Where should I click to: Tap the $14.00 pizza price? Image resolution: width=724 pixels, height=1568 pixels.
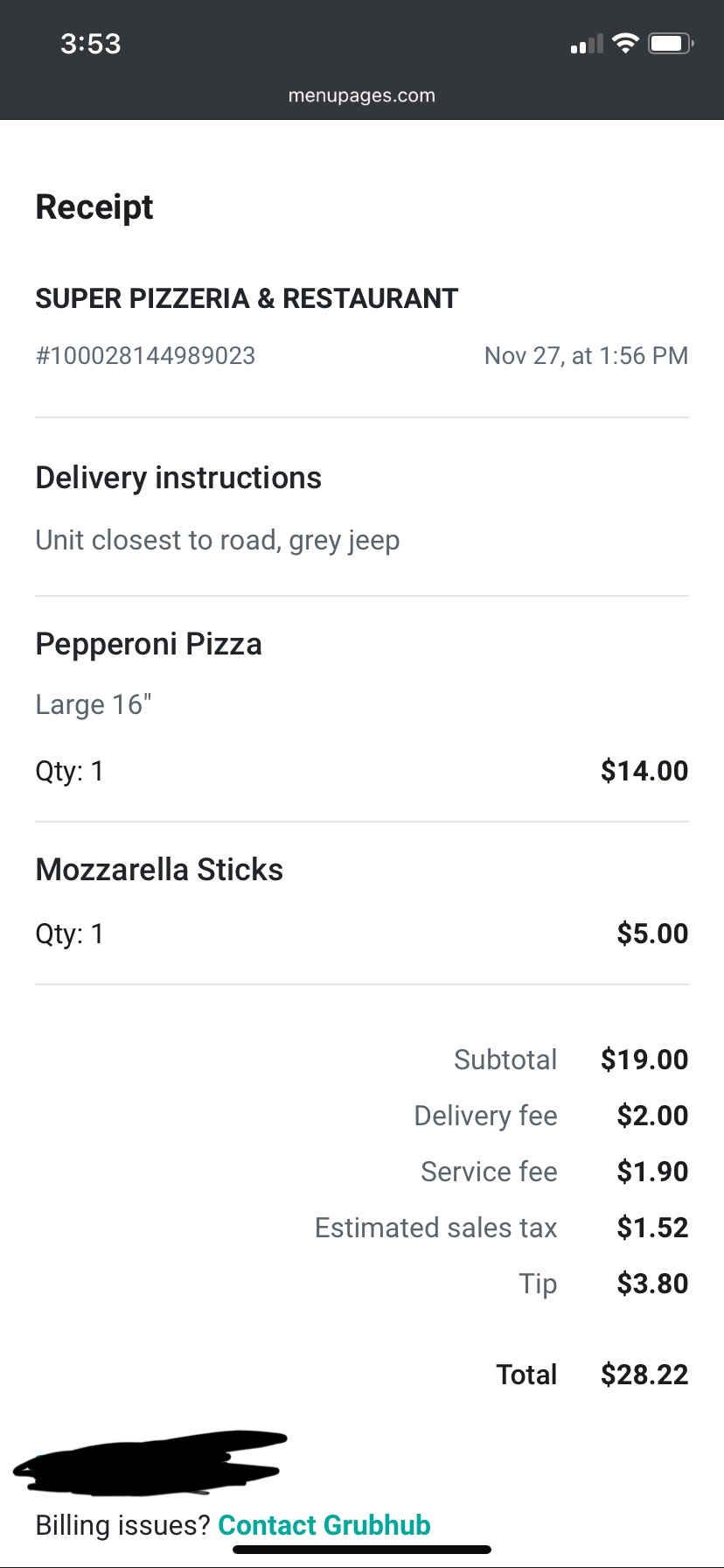tap(644, 771)
